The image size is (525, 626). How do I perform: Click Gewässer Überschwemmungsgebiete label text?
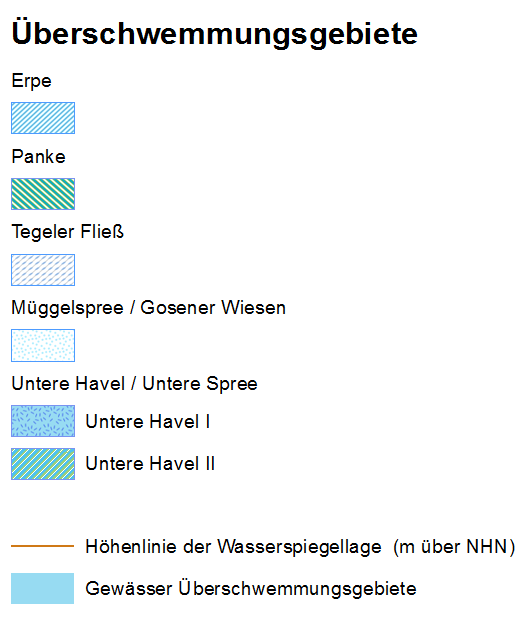(x=251, y=588)
